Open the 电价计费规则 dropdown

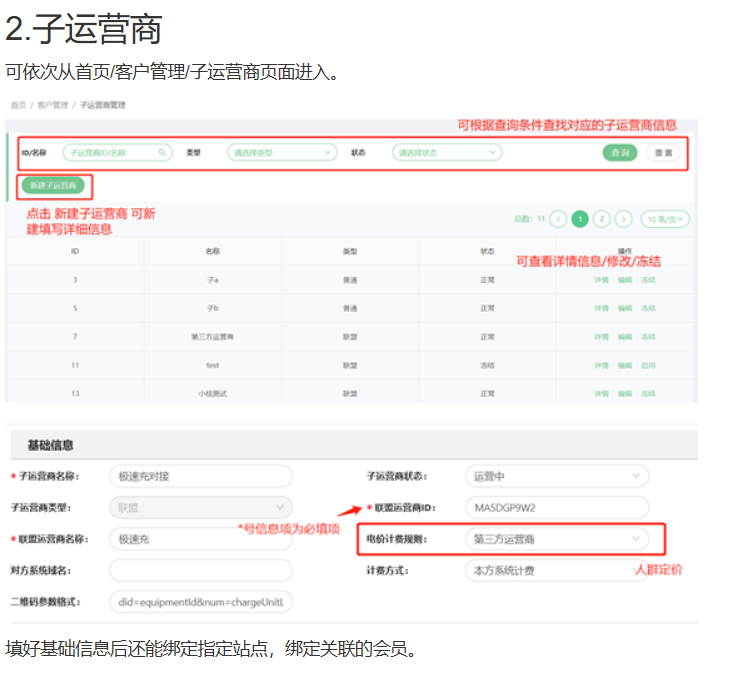coord(556,539)
